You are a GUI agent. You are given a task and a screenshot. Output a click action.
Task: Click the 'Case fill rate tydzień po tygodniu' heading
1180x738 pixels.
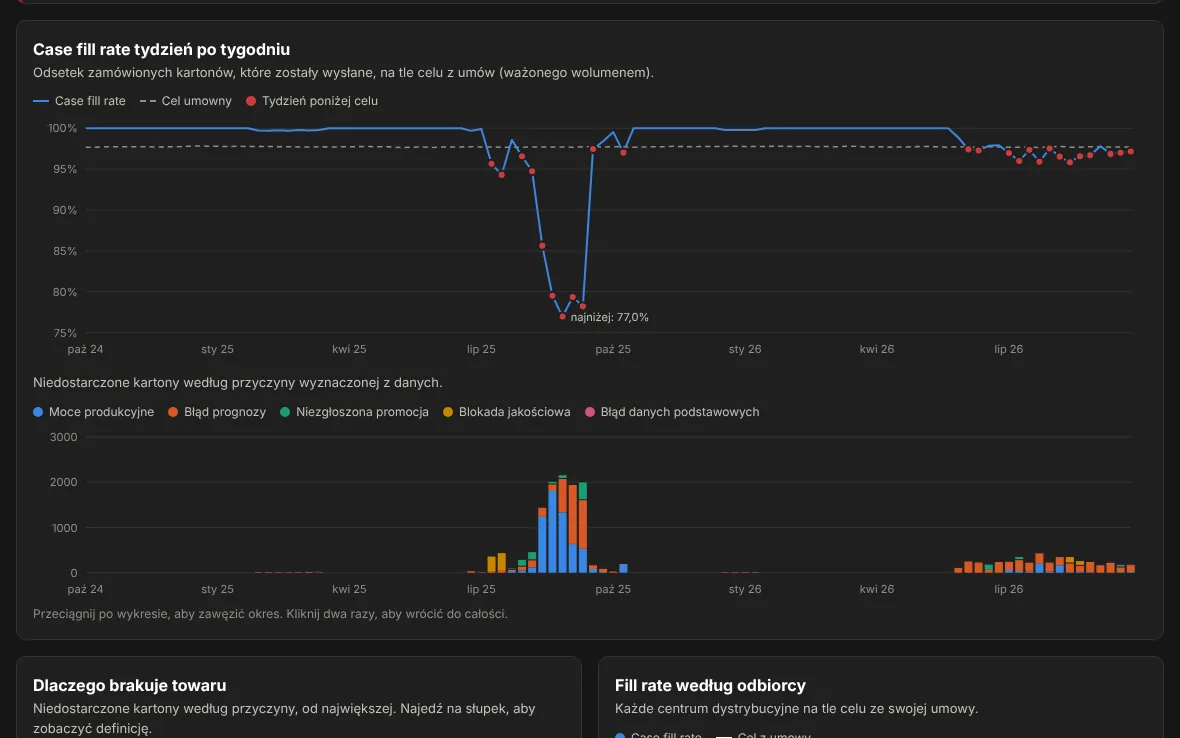(x=161, y=50)
